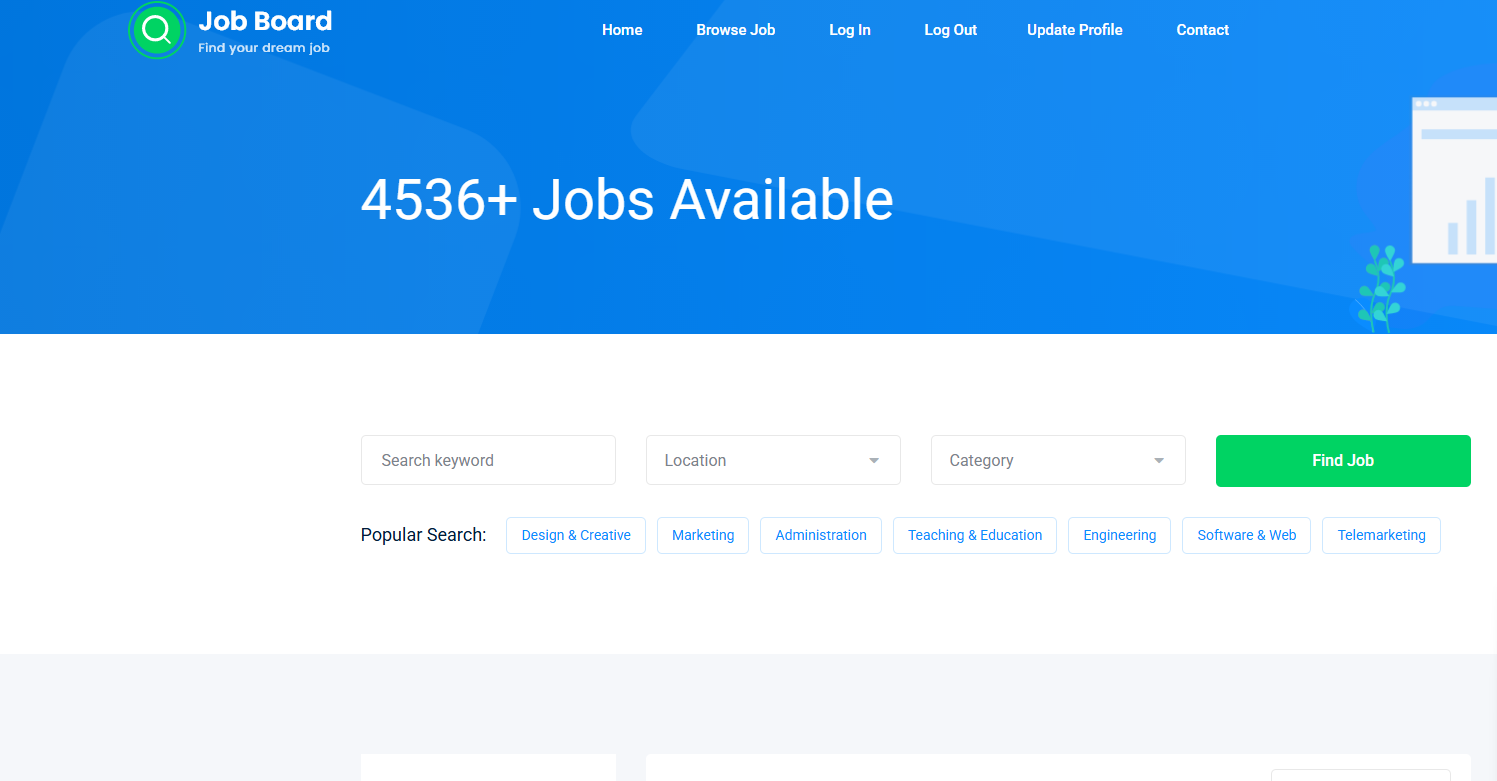The width and height of the screenshot is (1497, 781).
Task: Choose the Marketing popular search tag
Action: 702,535
